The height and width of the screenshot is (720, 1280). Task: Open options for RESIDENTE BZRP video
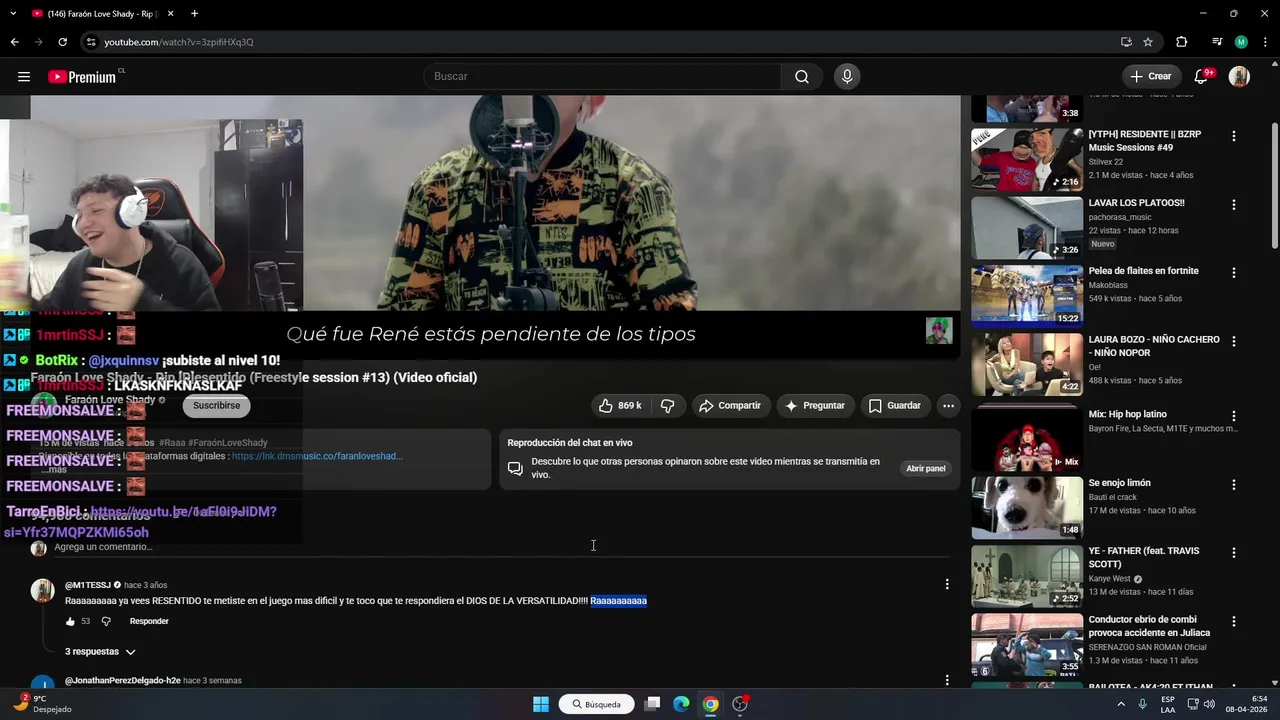1233,136
